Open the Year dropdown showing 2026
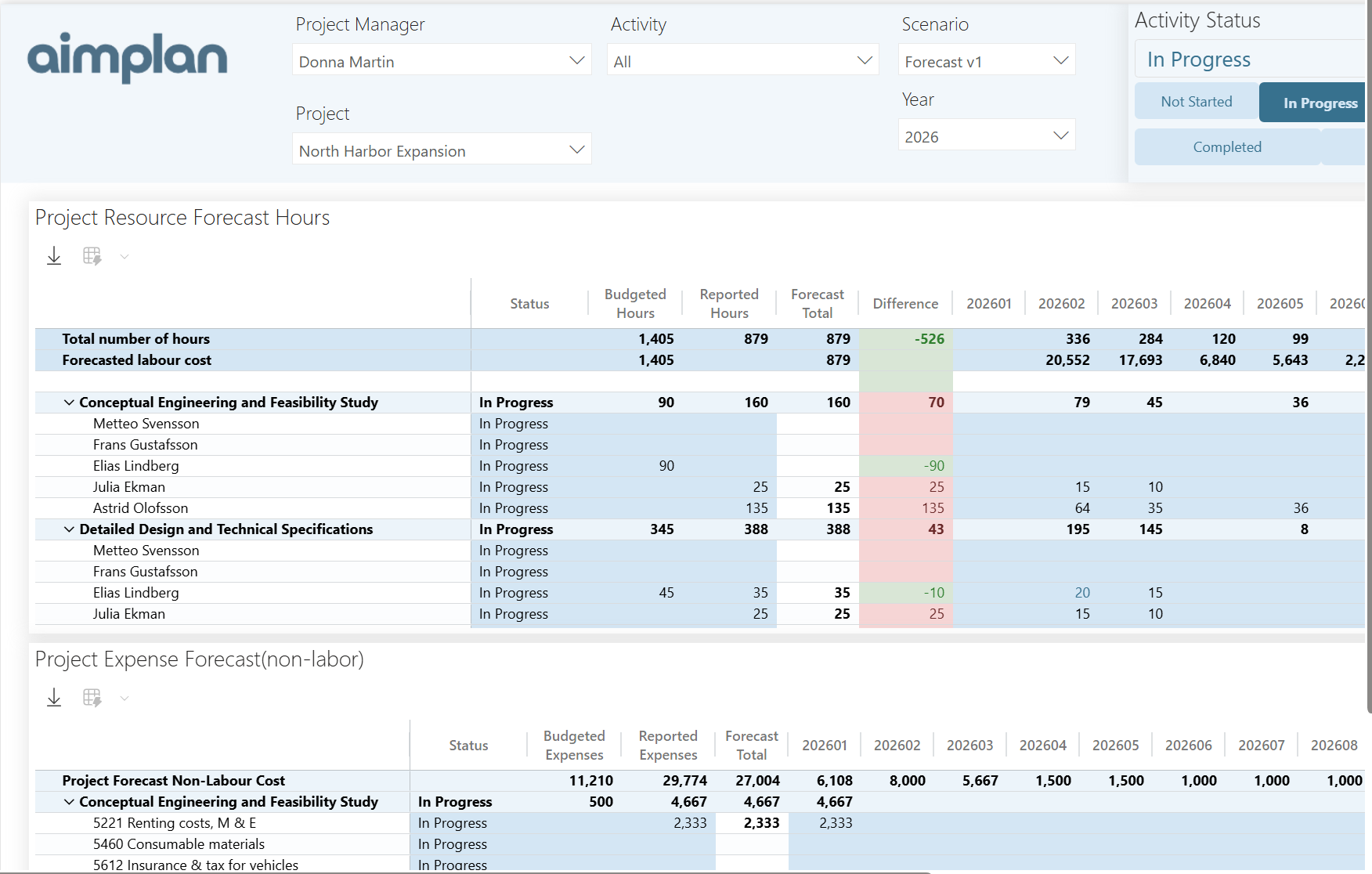This screenshot has width=1372, height=874. (987, 135)
